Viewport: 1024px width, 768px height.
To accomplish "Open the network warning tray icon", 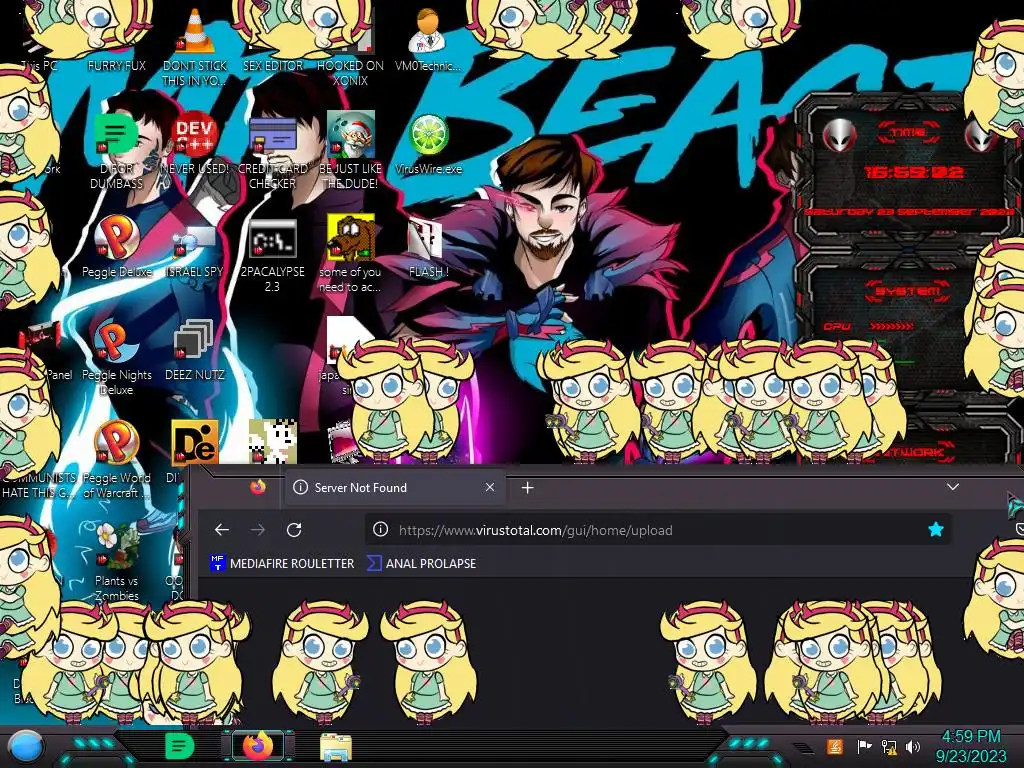I will 889,746.
